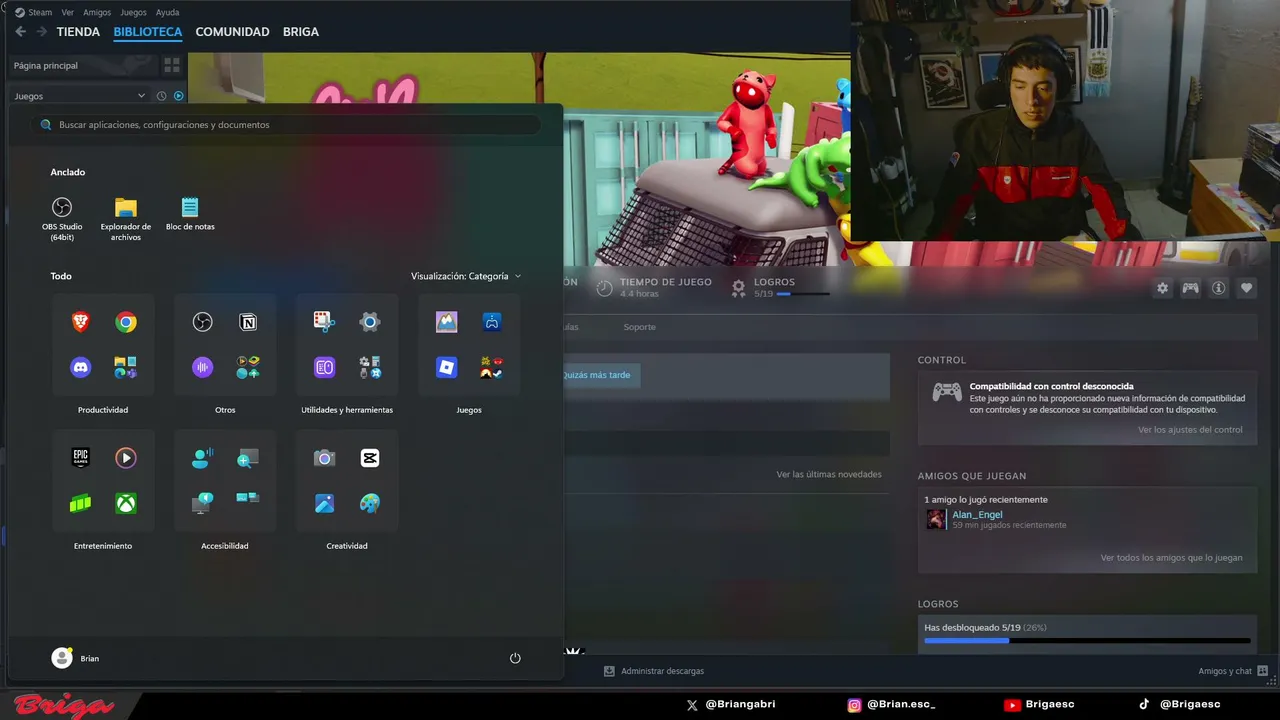Open Xbox app in Entretenimiento group

[126, 503]
